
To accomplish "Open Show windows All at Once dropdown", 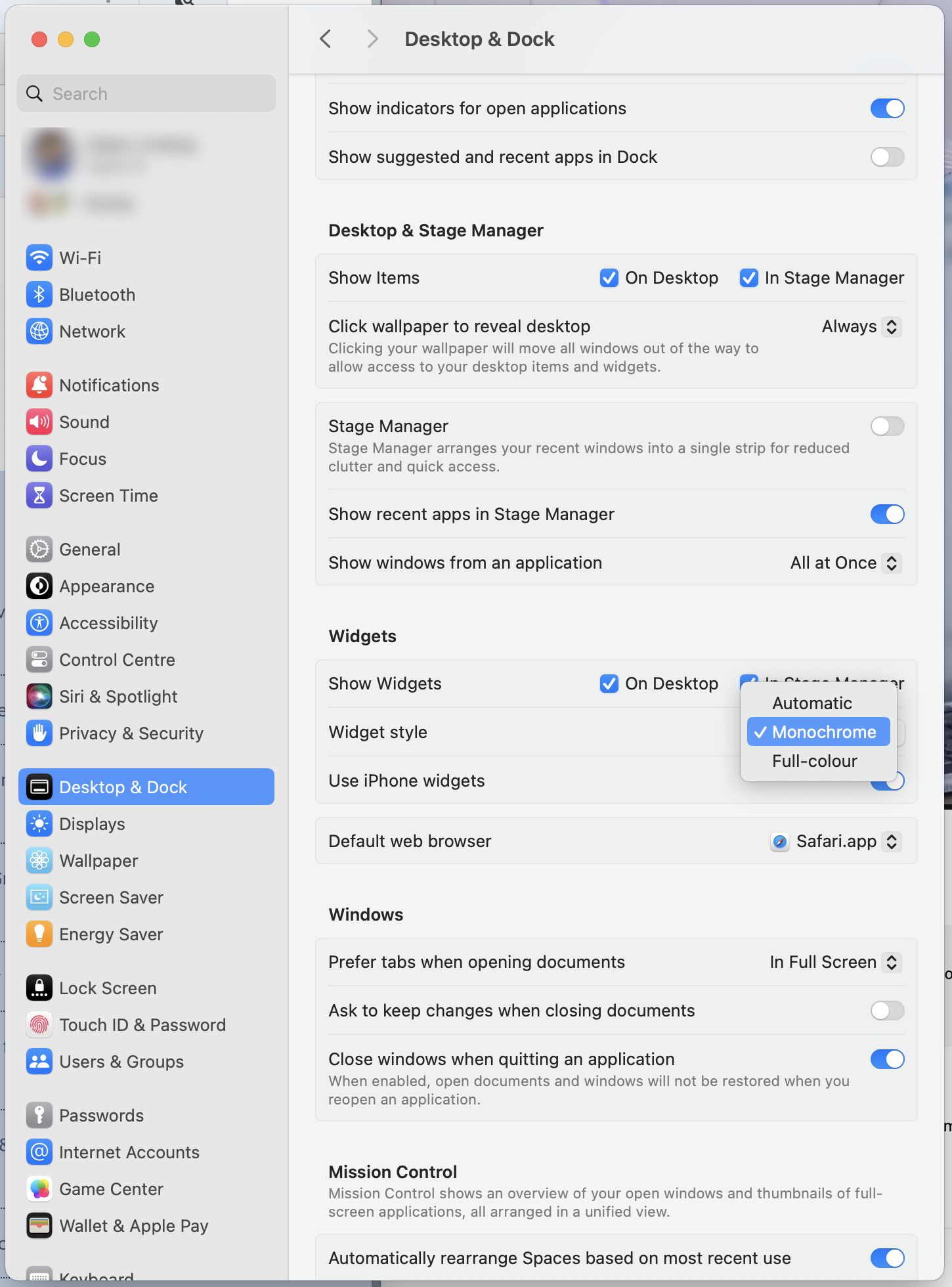I will tap(846, 563).
